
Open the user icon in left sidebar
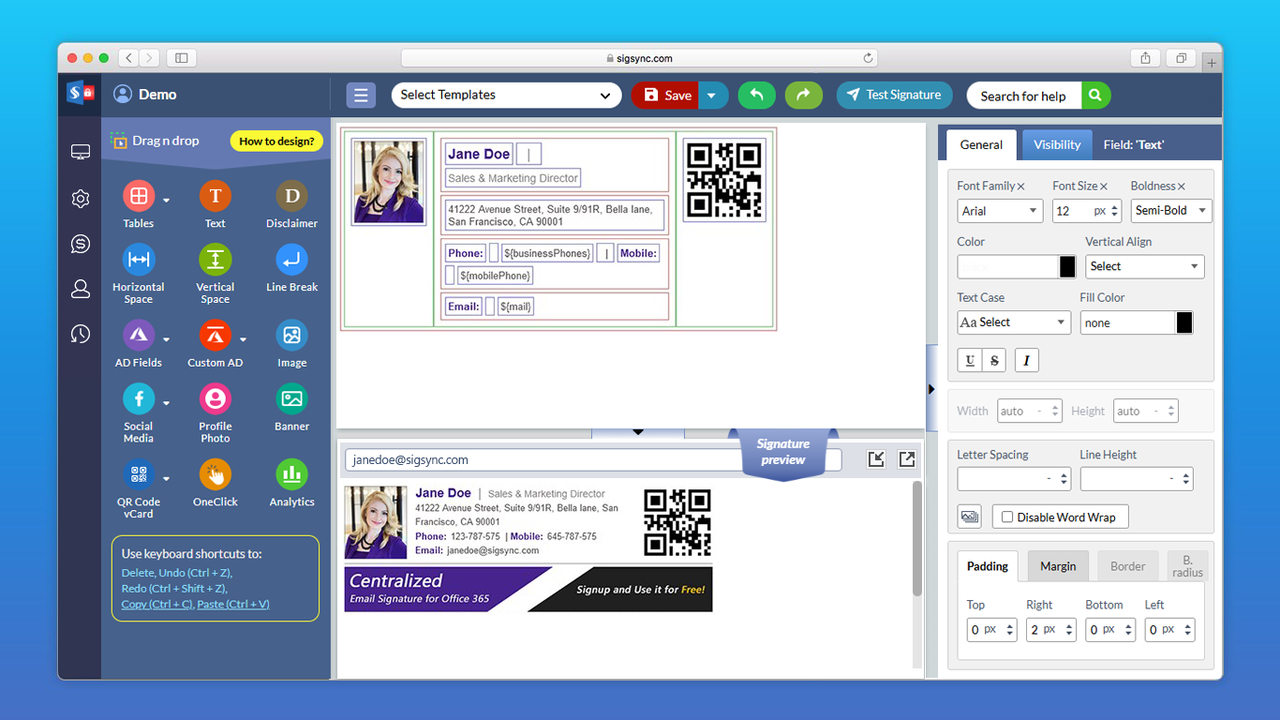pos(81,289)
